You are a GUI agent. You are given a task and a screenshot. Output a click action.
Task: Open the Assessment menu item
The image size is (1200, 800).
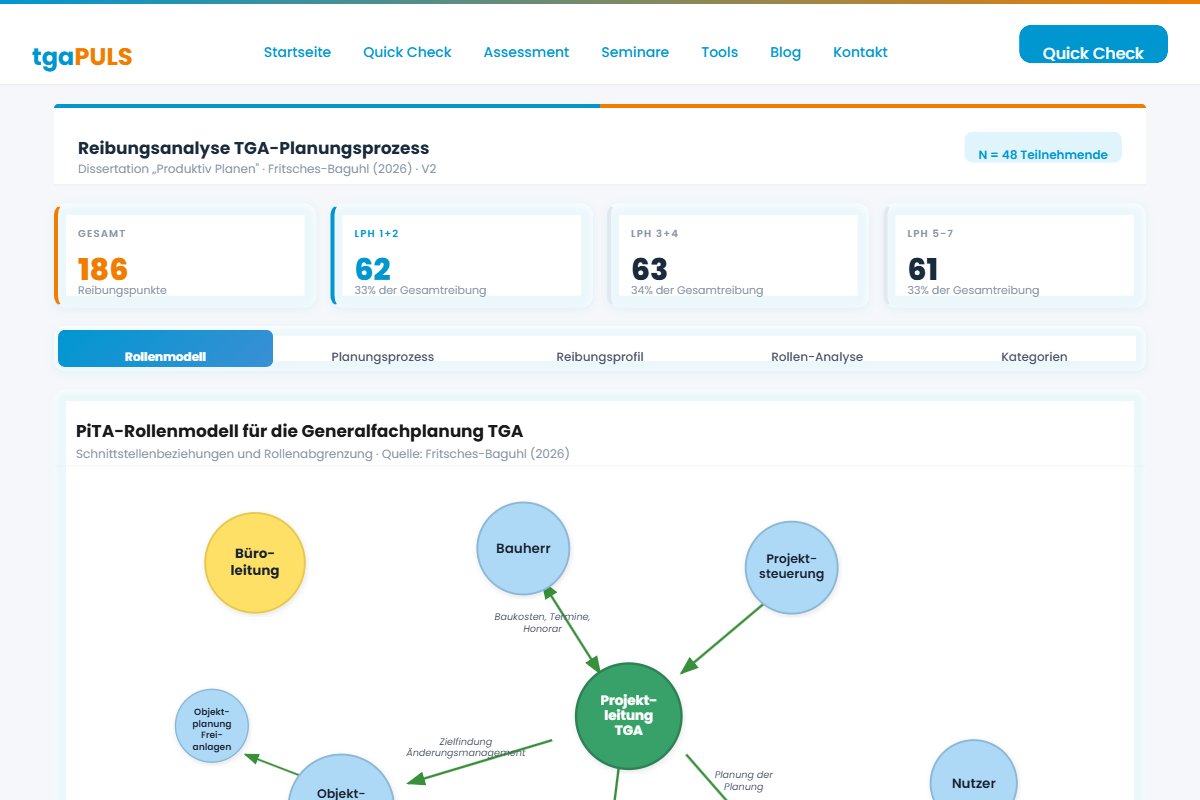pyautogui.click(x=526, y=52)
